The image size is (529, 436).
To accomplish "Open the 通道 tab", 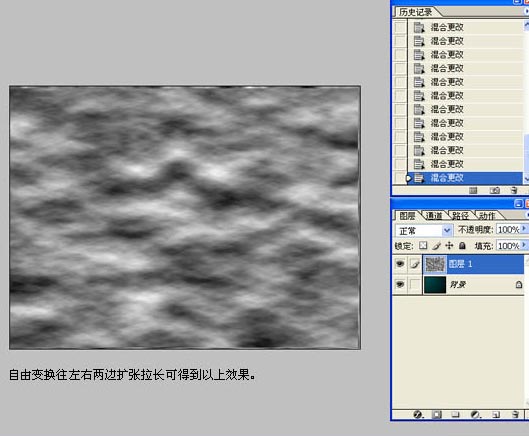I will point(434,216).
